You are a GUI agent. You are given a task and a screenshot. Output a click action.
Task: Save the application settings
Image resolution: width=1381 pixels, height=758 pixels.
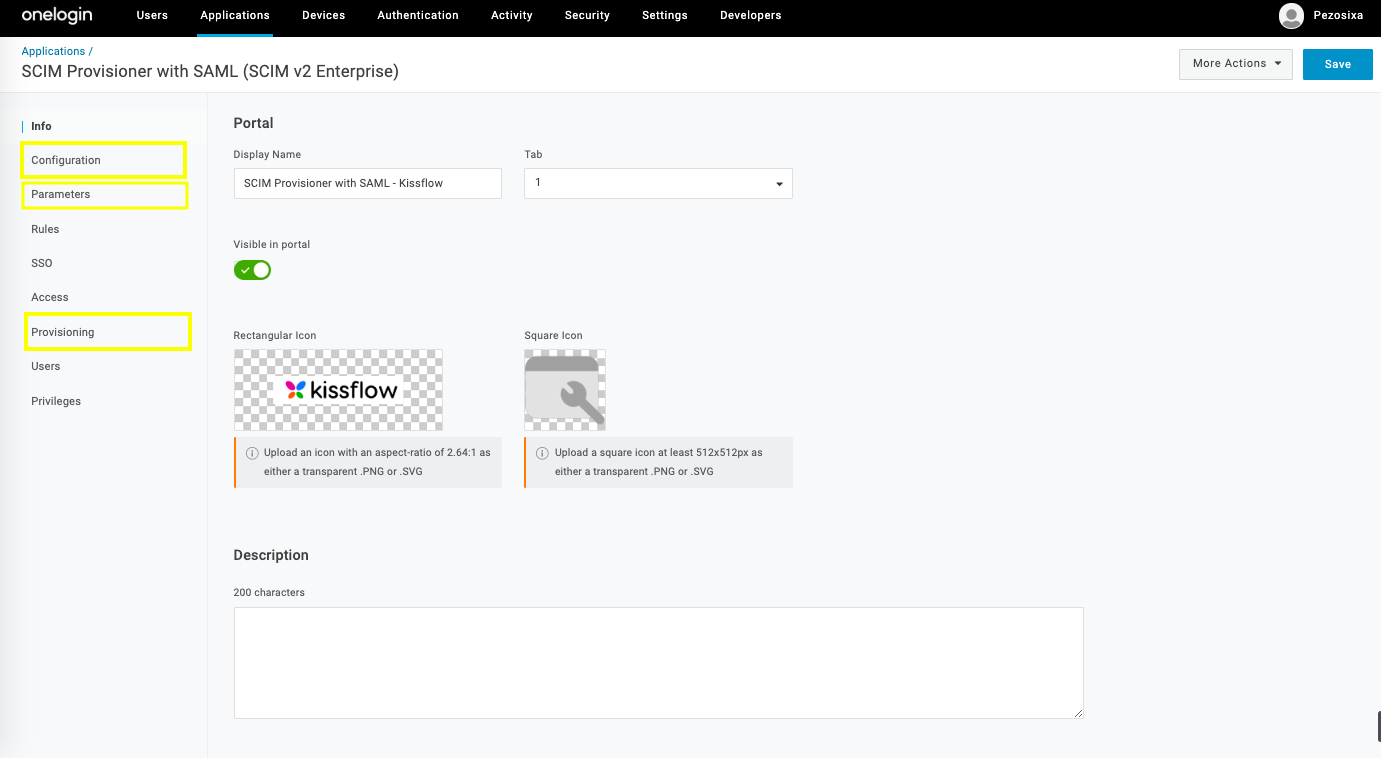1337,64
